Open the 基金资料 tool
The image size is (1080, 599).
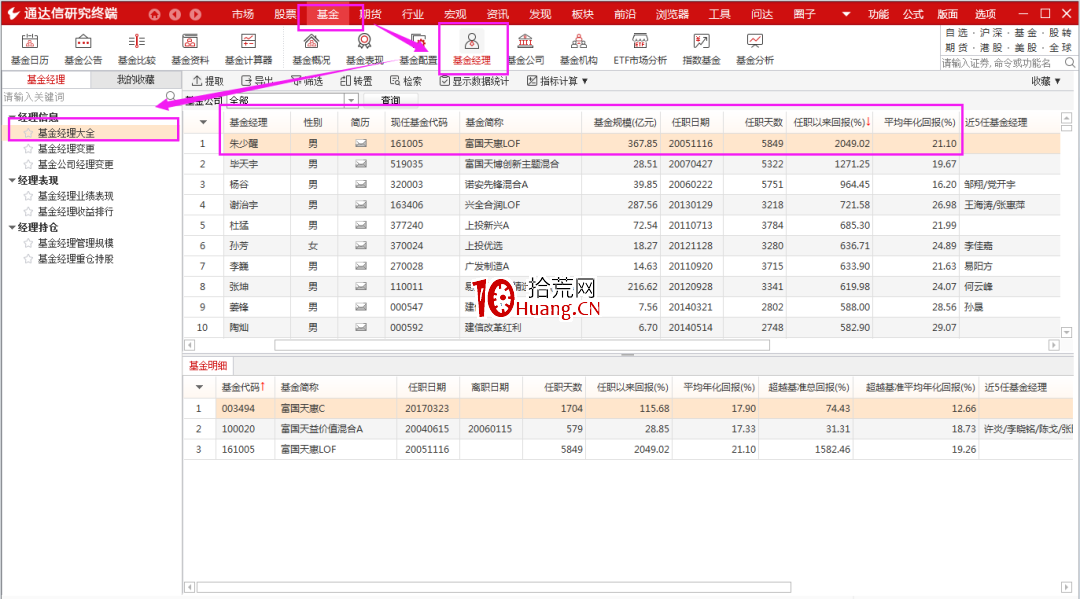click(x=189, y=50)
